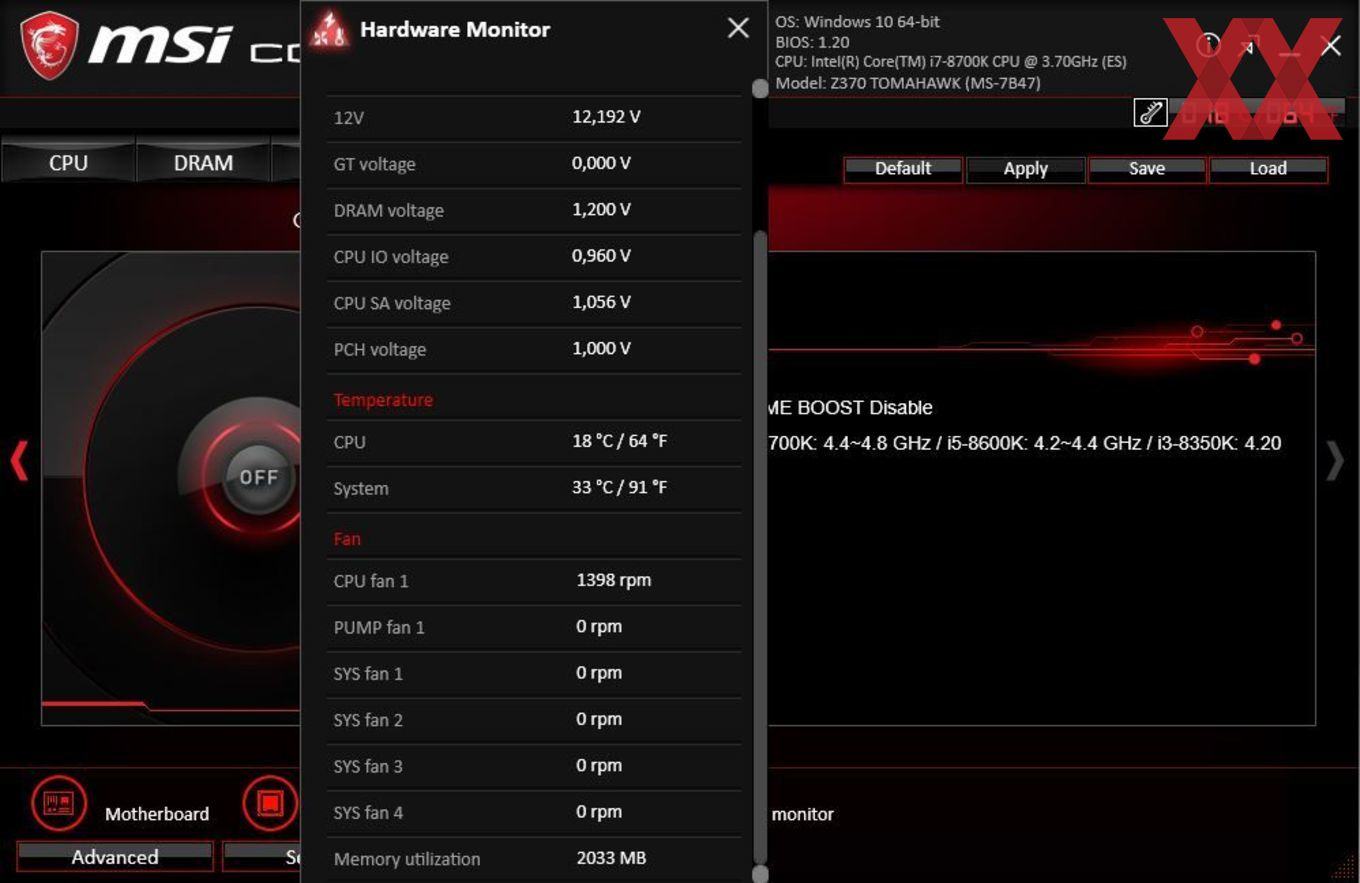Click the 2033 MB value

point(611,858)
